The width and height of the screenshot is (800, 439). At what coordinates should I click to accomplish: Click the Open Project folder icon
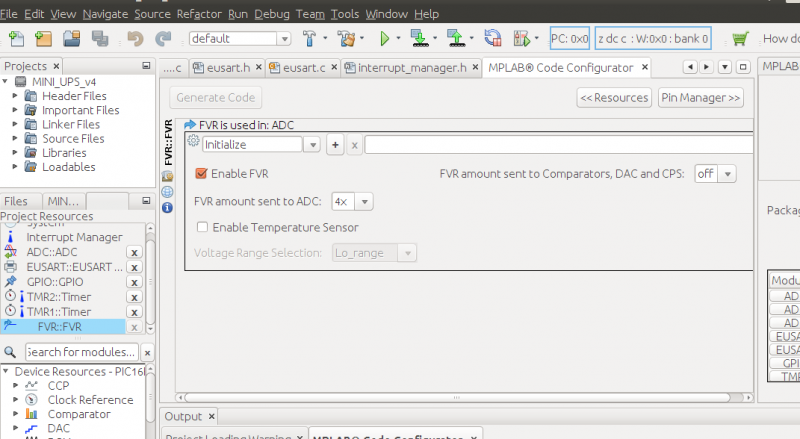click(x=72, y=39)
